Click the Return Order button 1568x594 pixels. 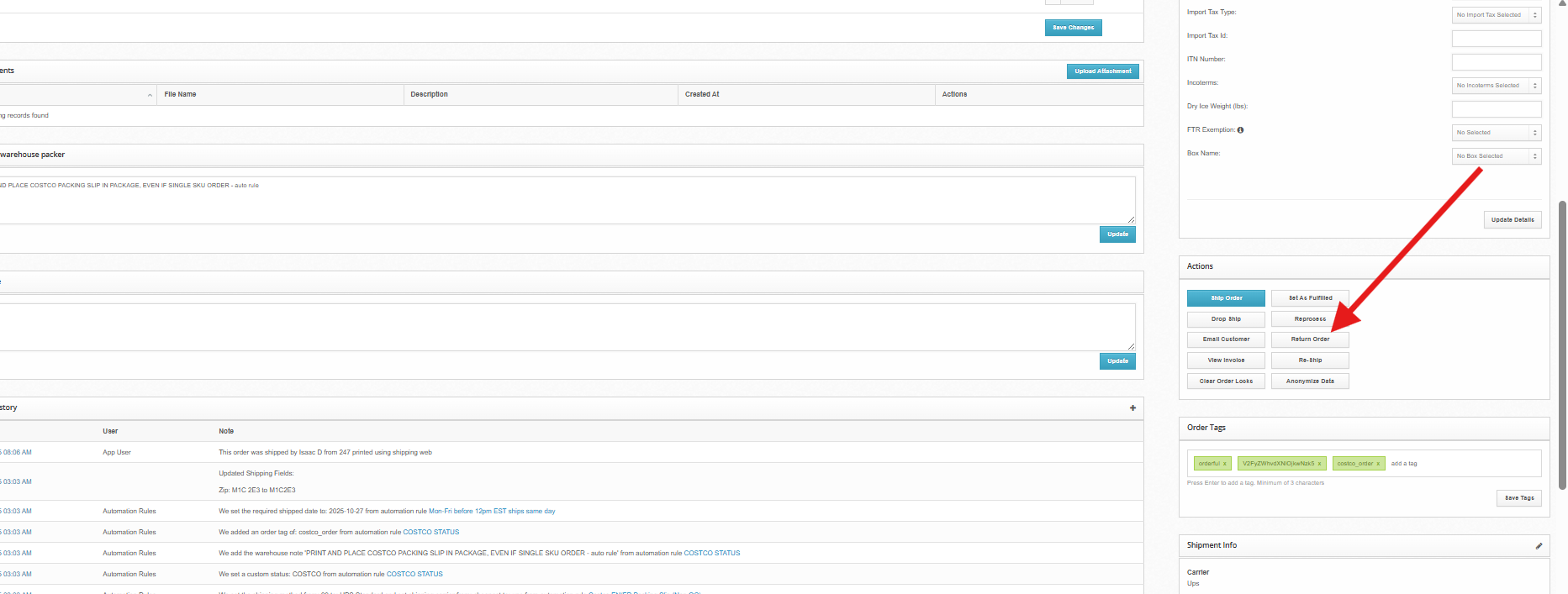coord(1310,339)
